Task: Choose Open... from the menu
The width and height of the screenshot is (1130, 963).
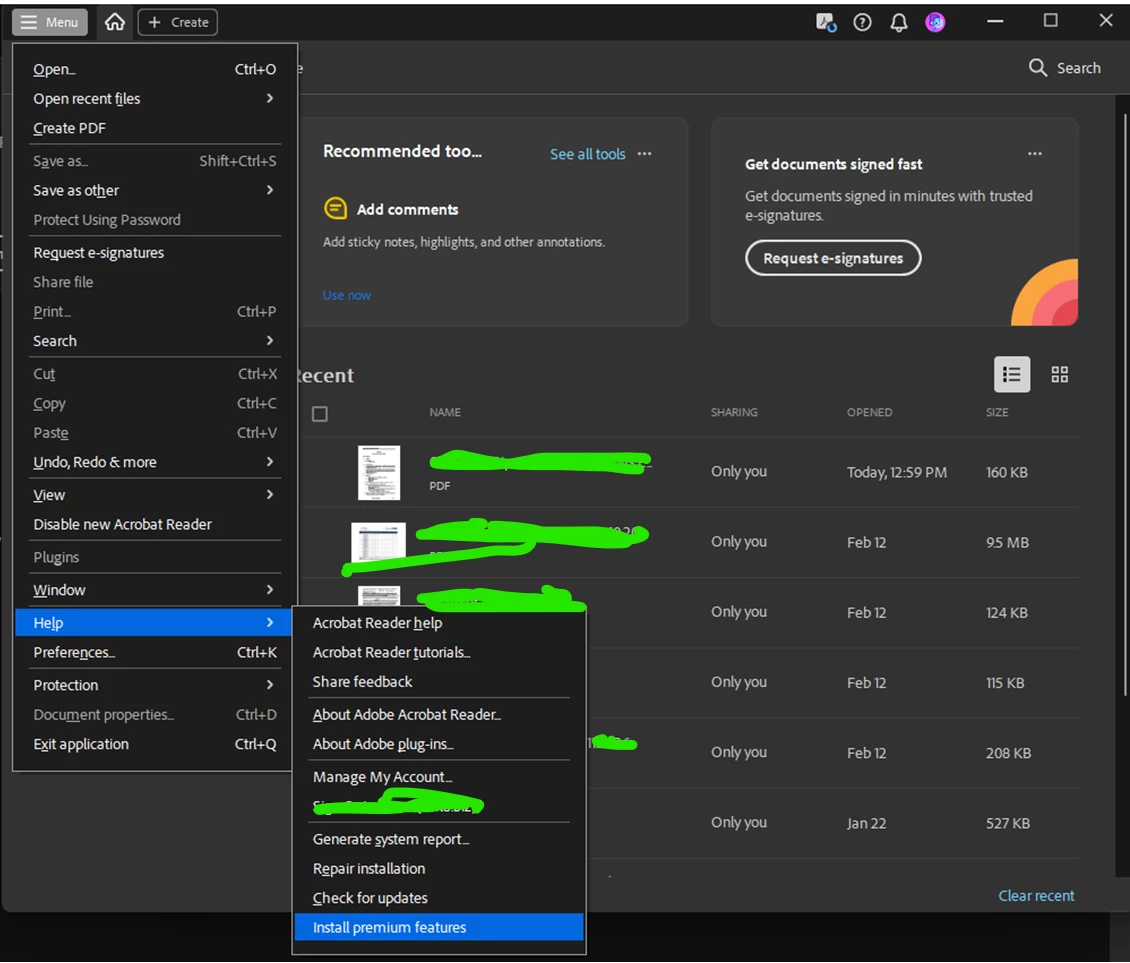Action: pos(154,69)
